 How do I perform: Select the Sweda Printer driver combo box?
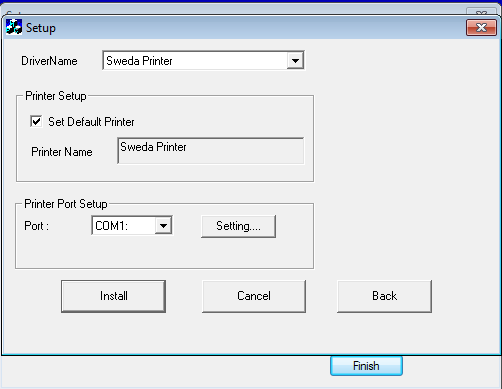(x=203, y=61)
